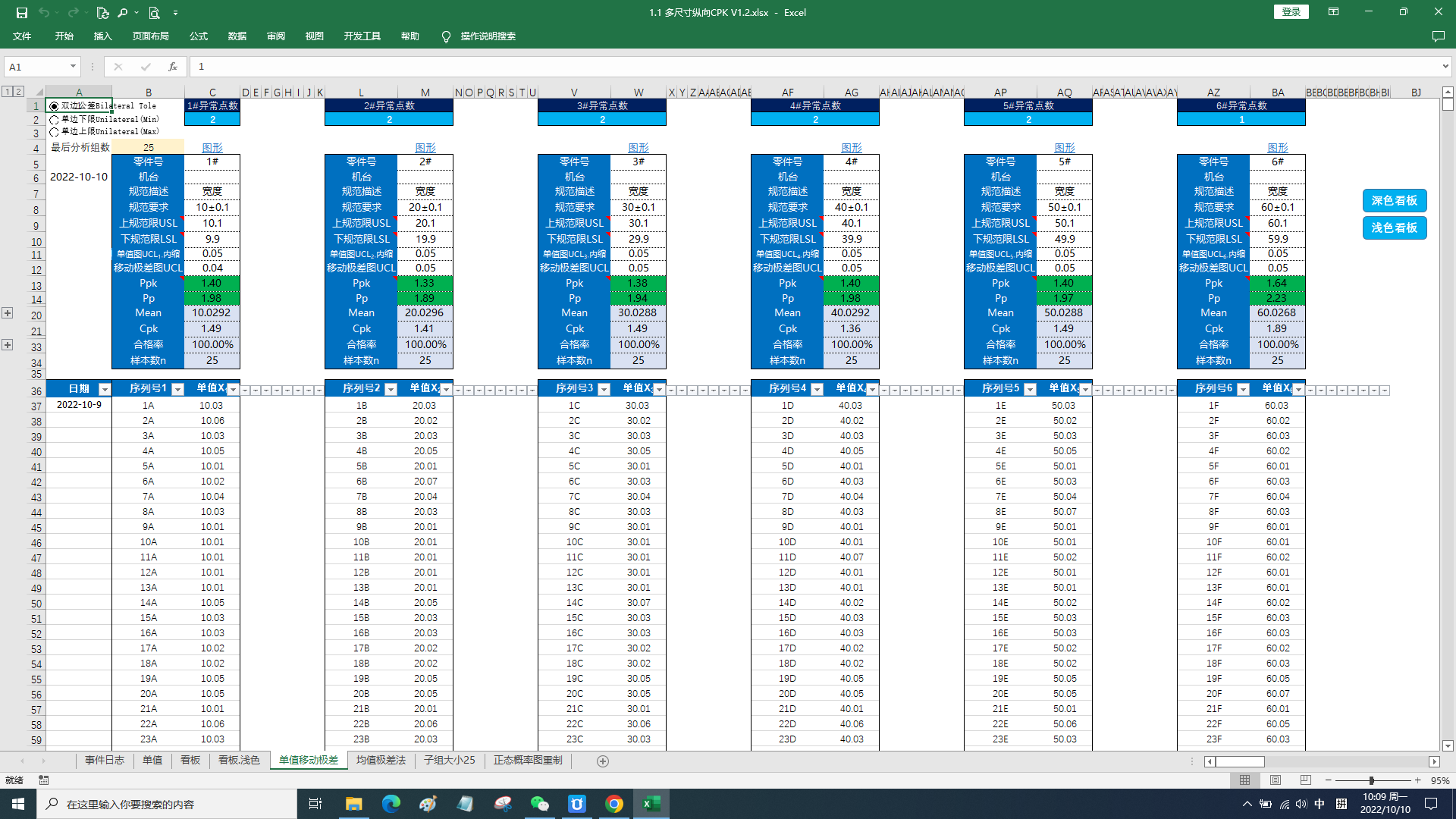Open the 插入 ribbon tab
This screenshot has width=1456, height=819.
[102, 36]
